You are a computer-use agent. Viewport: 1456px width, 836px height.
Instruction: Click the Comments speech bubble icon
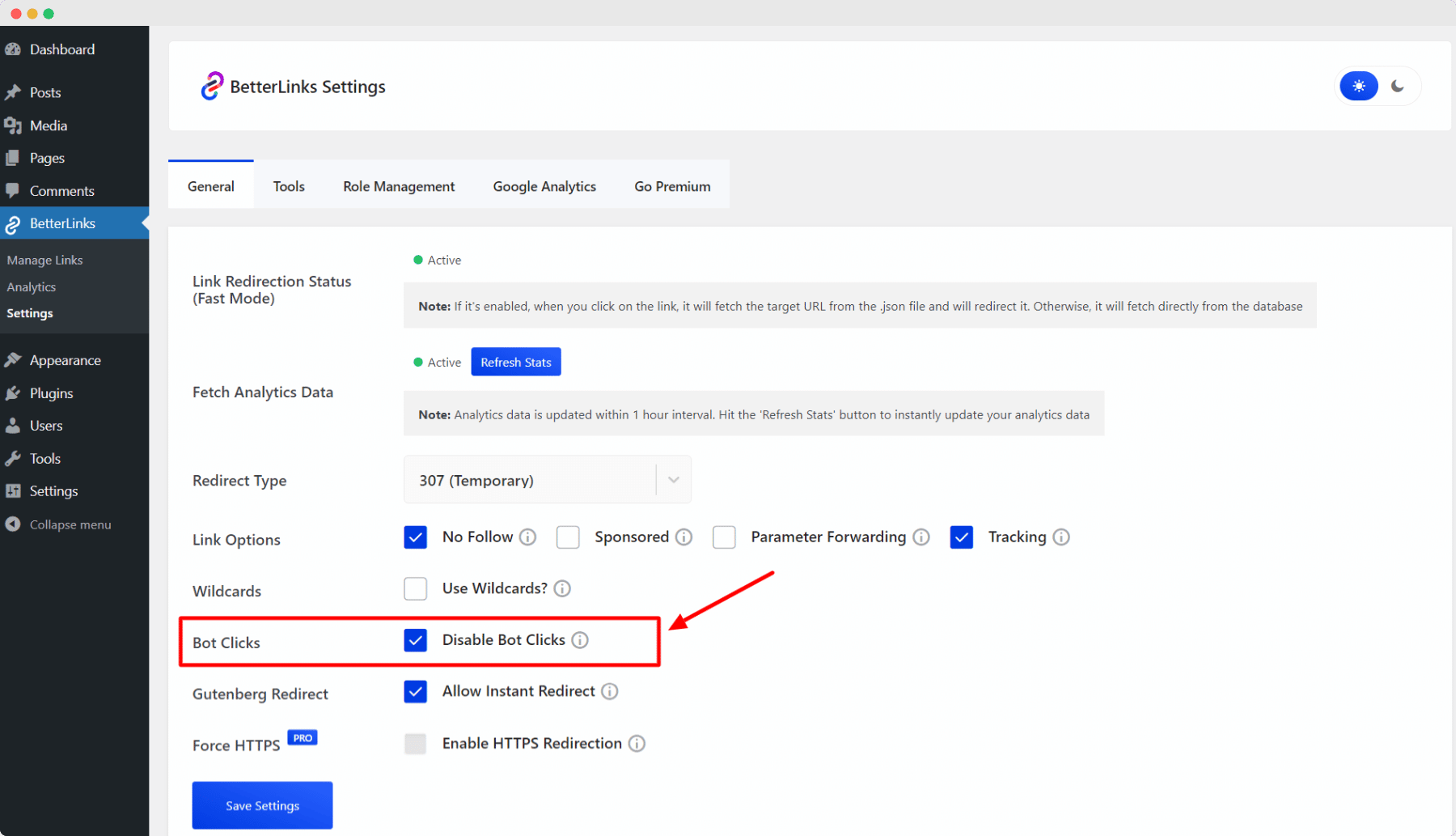14,190
